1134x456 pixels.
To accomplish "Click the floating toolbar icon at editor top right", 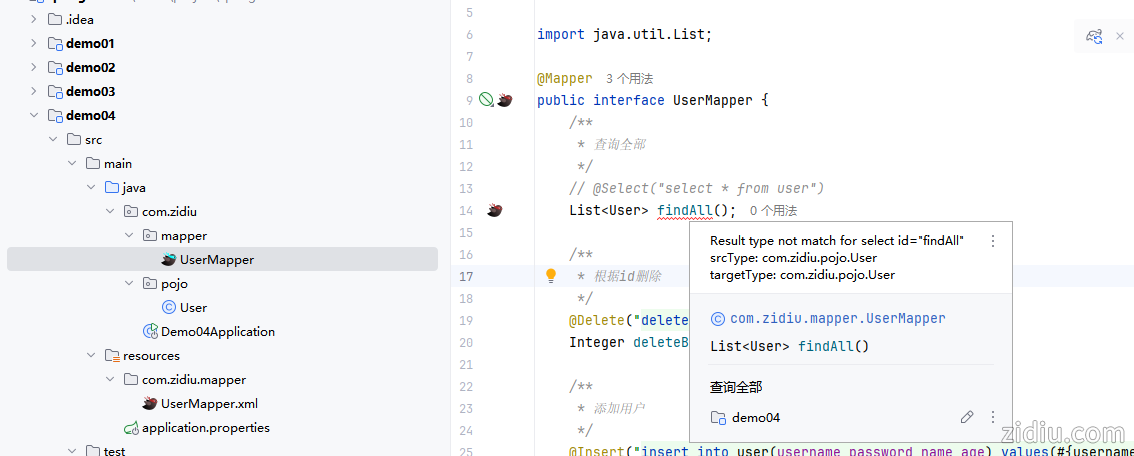I will [1094, 37].
